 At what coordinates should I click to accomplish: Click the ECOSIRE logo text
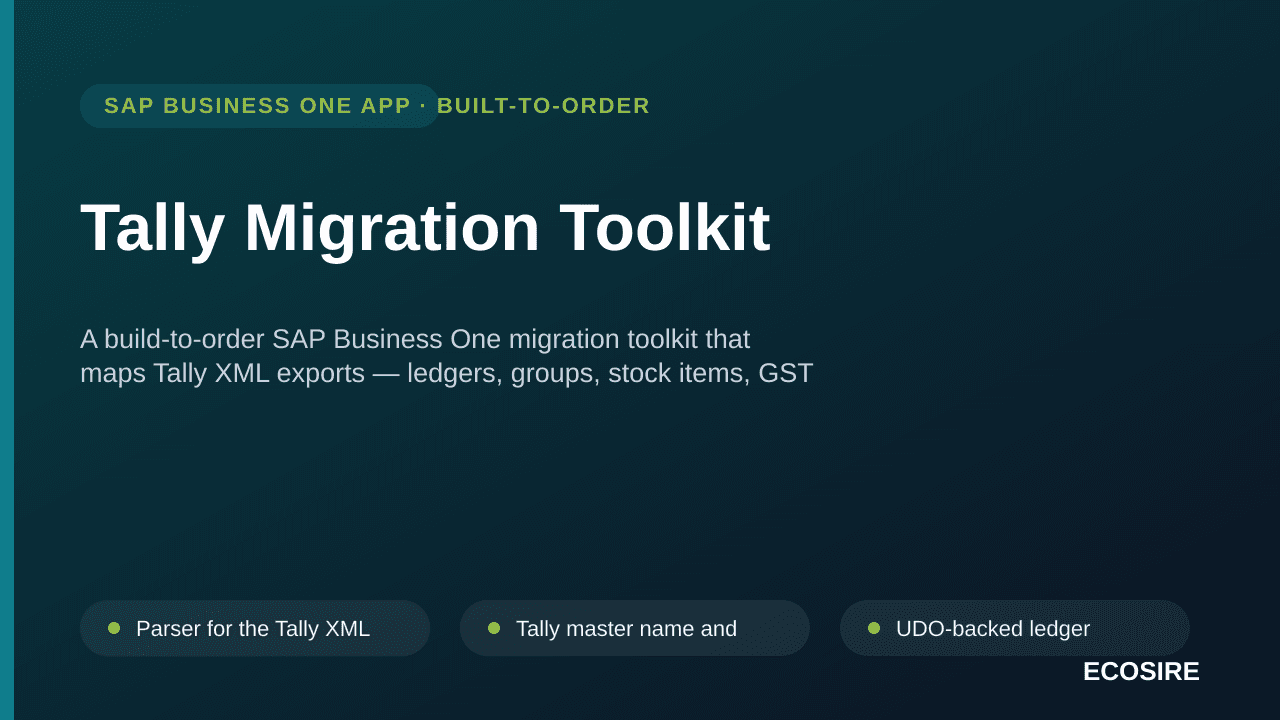coord(1141,672)
